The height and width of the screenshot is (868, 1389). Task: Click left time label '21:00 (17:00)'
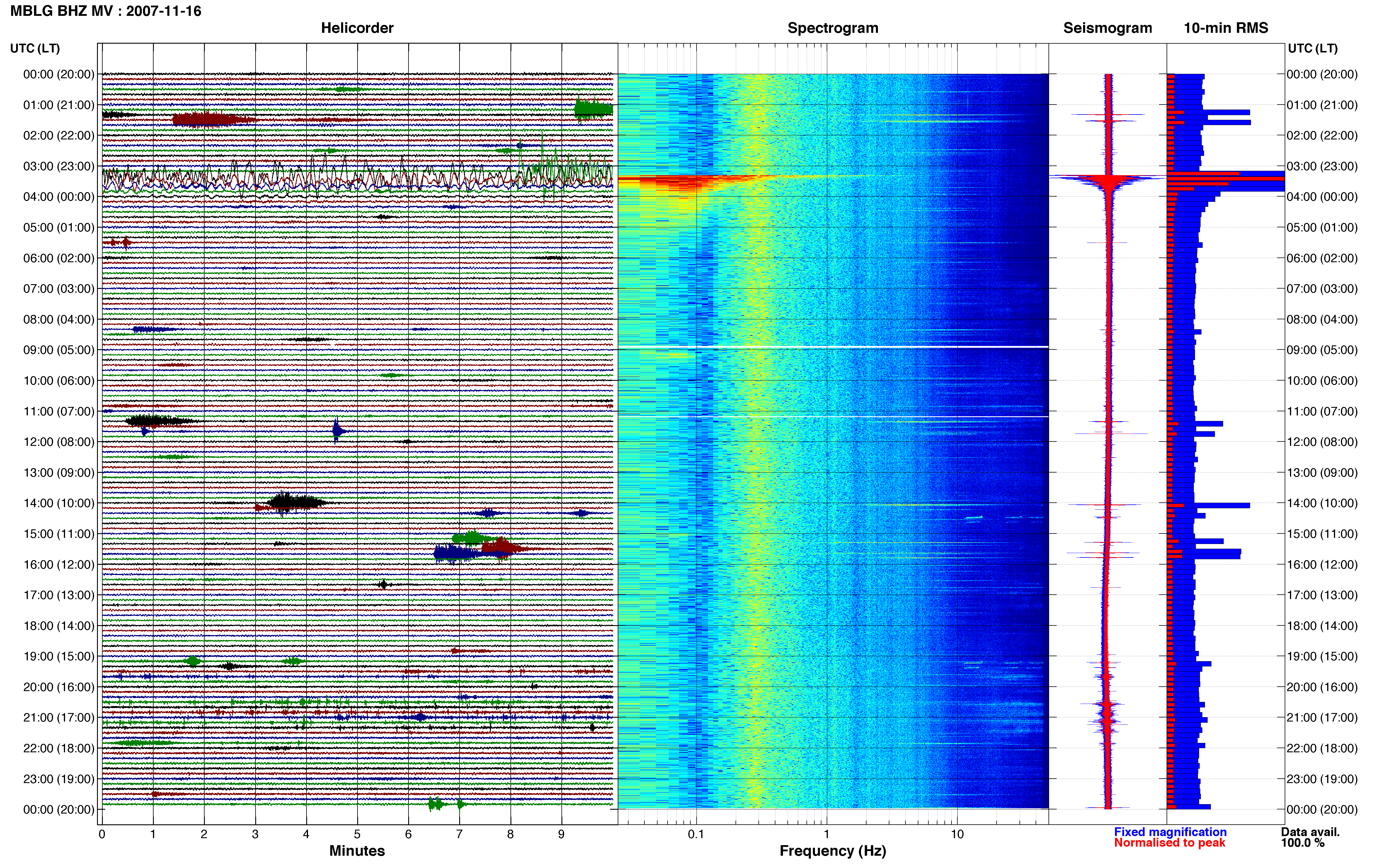click(59, 717)
